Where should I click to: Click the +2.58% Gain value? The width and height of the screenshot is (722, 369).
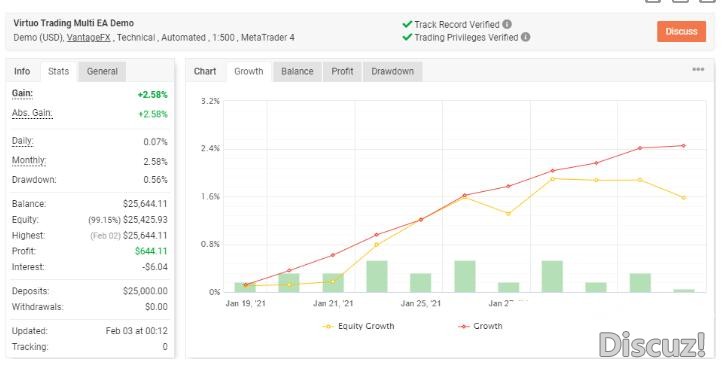[x=152, y=95]
